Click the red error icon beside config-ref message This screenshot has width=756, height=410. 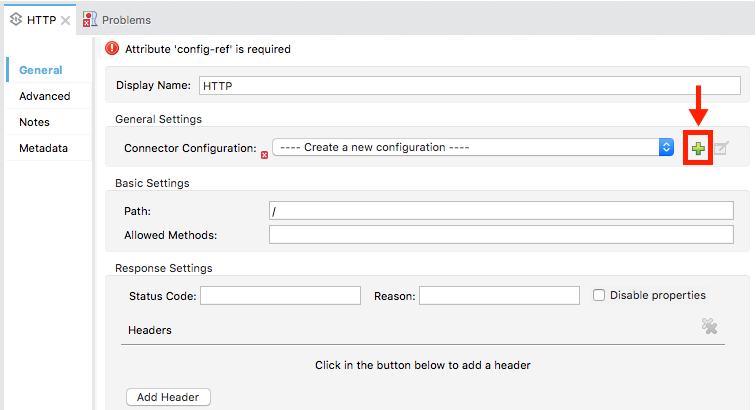click(x=112, y=48)
